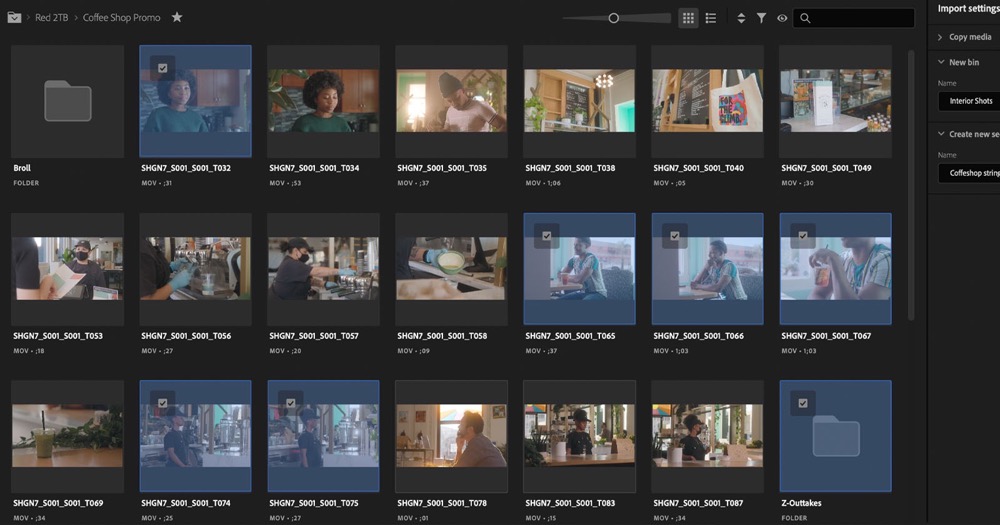Open the Broll folder
The width and height of the screenshot is (1000, 525).
pos(67,101)
